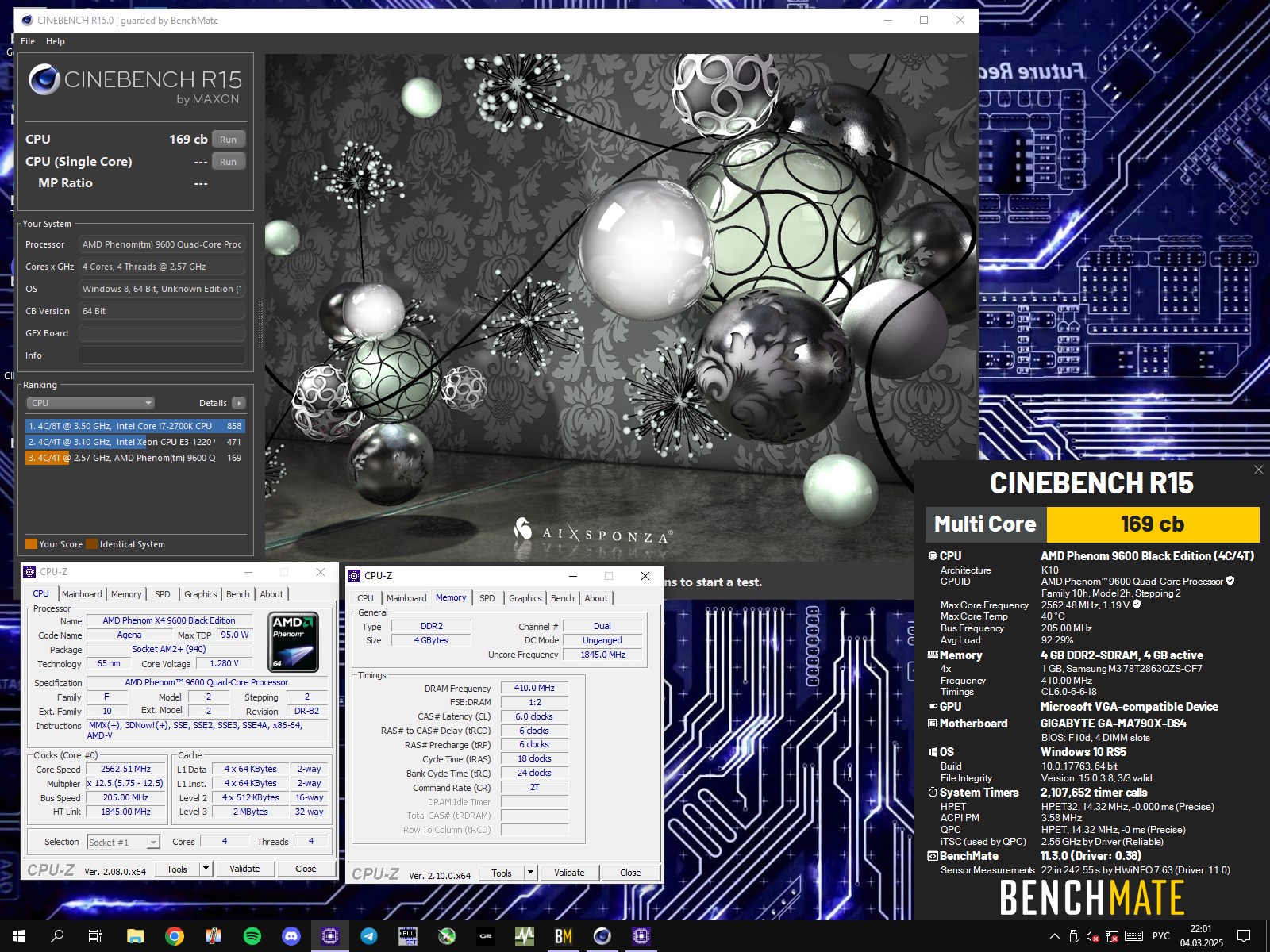Open the Cinebench File menu

pos(28,41)
